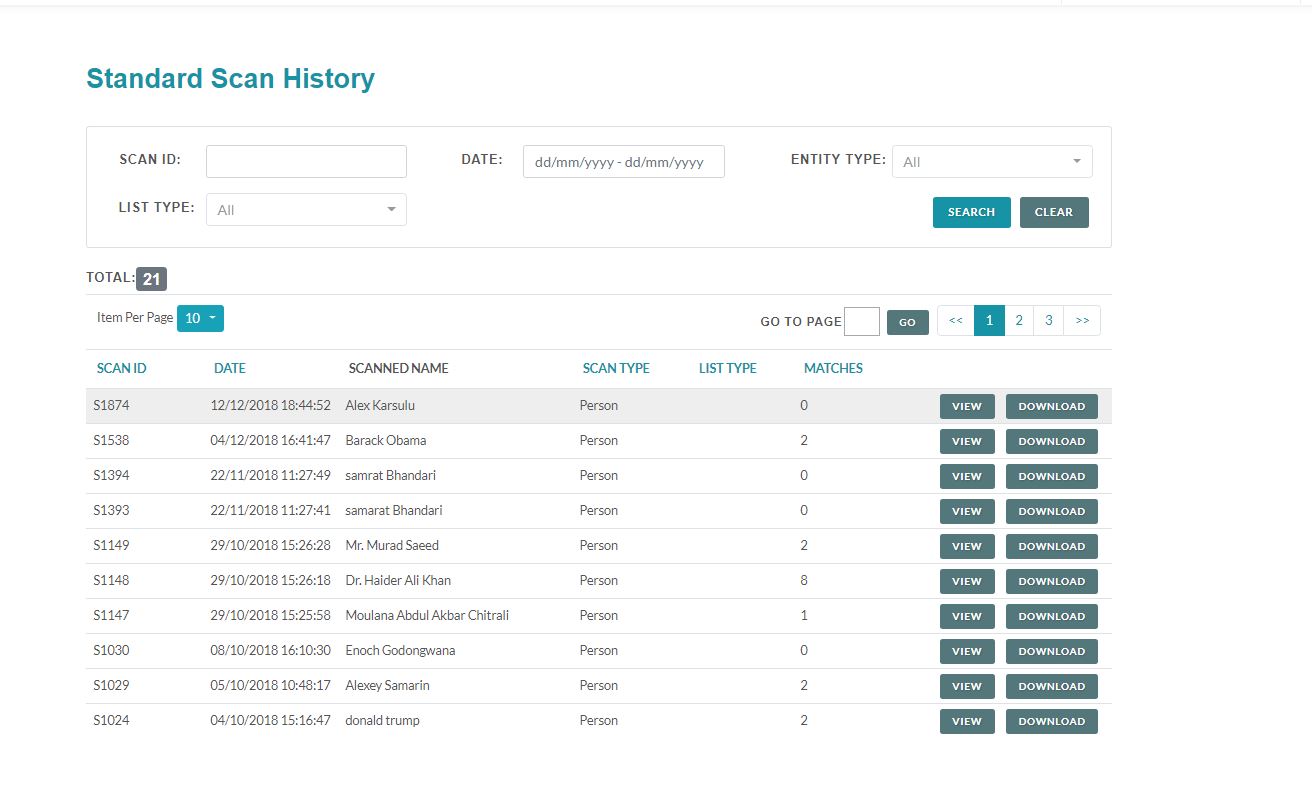Screen dimensions: 1312x801
Task: Click the Scan ID input field
Action: pos(306,162)
